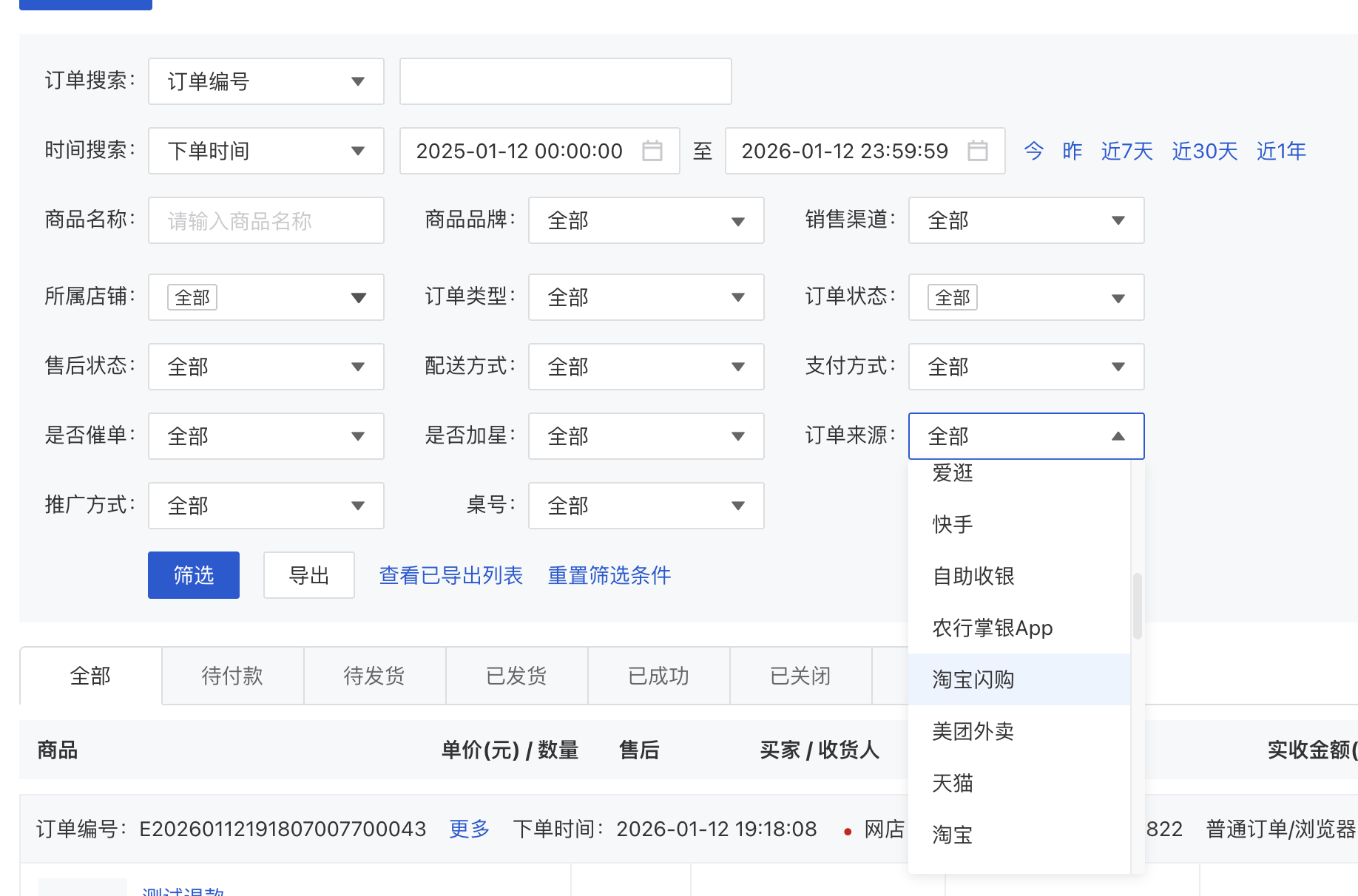Click the start date calendar icon
Viewport: 1358px width, 896px height.
[x=652, y=151]
